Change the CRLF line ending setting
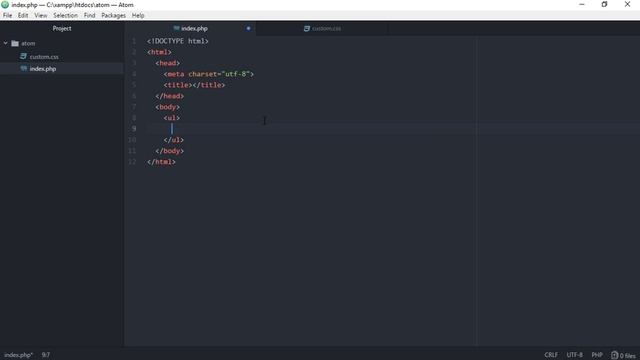640x360 pixels. [x=551, y=355]
